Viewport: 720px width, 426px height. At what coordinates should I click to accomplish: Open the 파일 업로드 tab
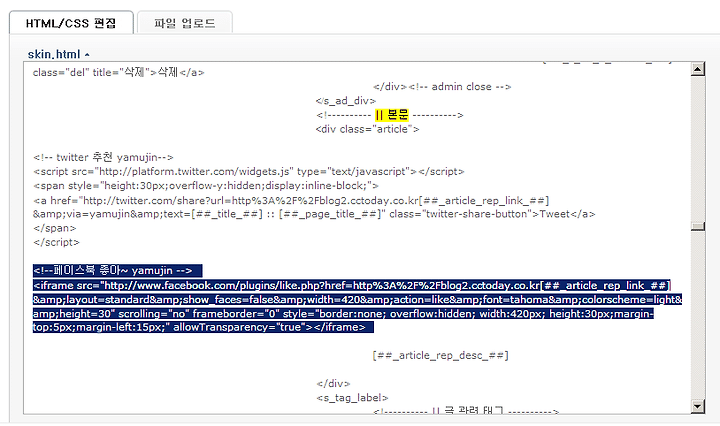point(185,23)
